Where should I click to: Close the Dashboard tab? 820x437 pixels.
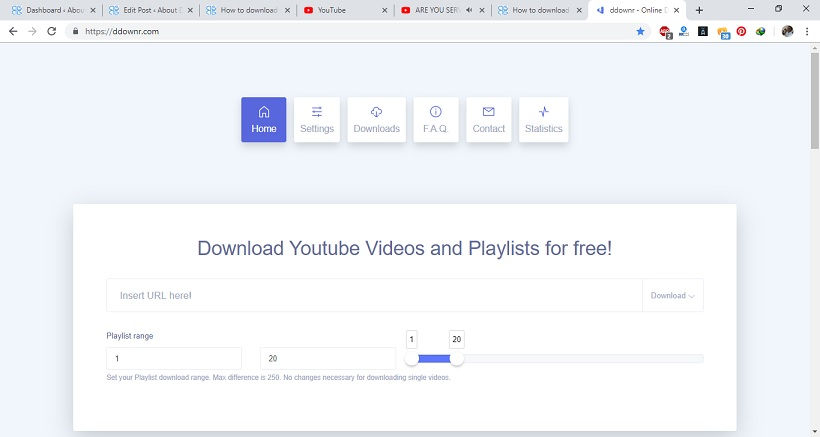coord(93,10)
